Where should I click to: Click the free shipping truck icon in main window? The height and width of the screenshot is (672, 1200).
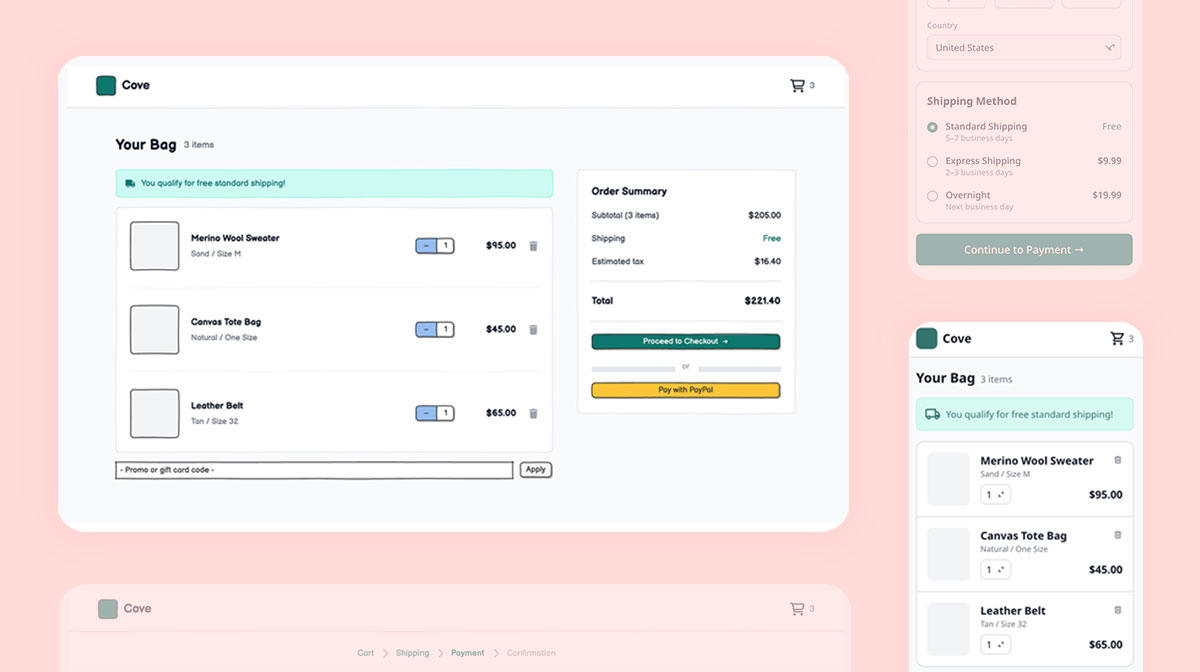(130, 184)
